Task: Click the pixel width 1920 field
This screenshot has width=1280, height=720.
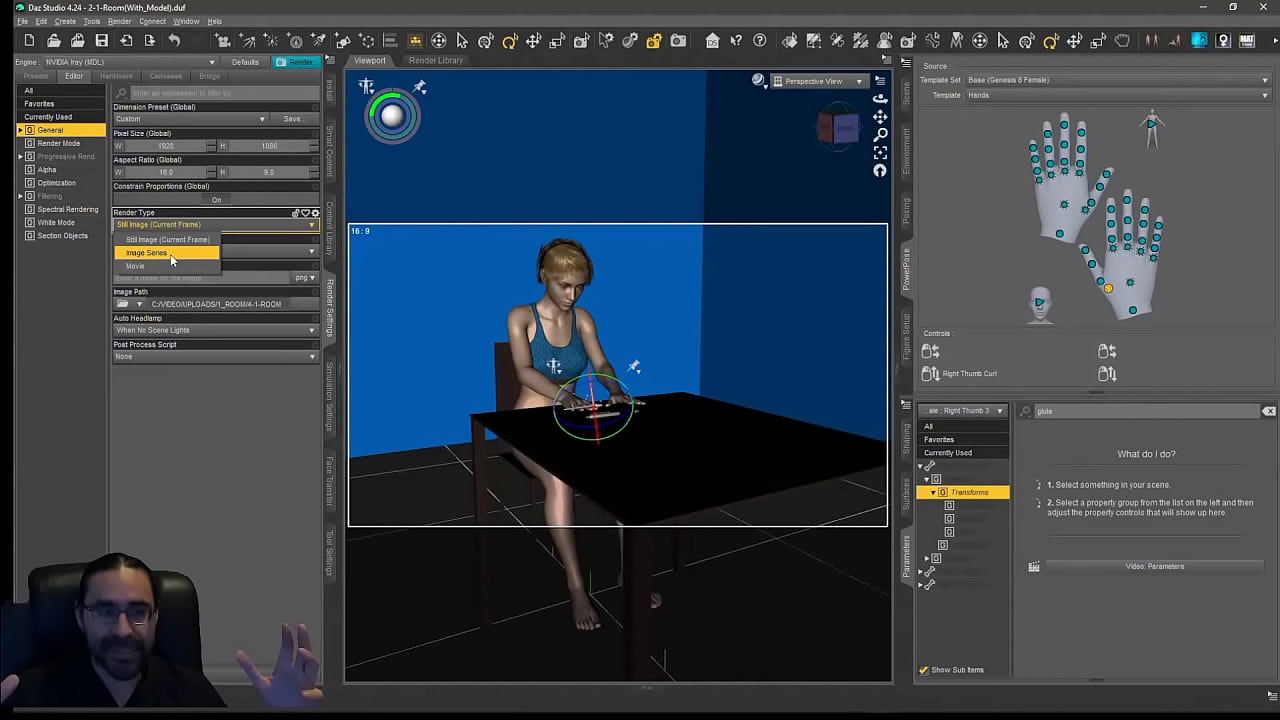Action: (166, 146)
